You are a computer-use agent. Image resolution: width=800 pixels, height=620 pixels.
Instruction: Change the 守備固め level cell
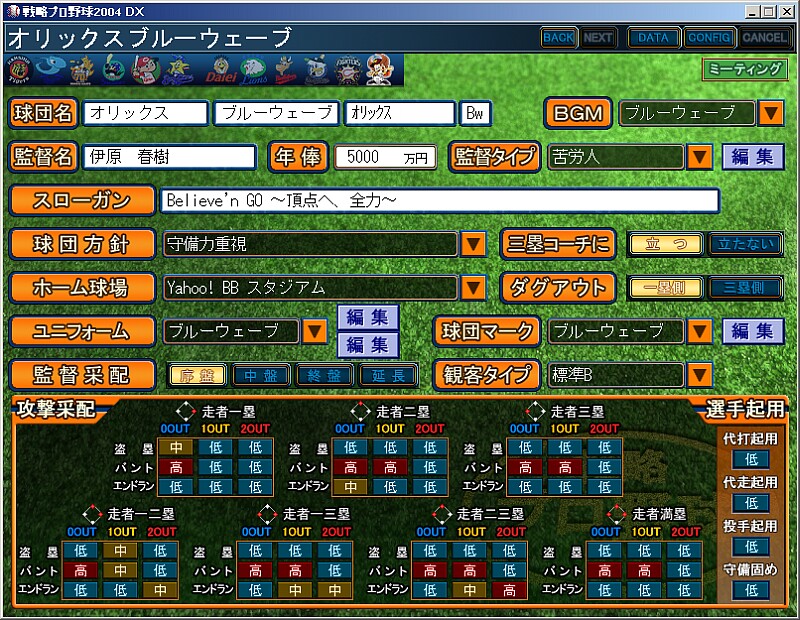[x=751, y=590]
